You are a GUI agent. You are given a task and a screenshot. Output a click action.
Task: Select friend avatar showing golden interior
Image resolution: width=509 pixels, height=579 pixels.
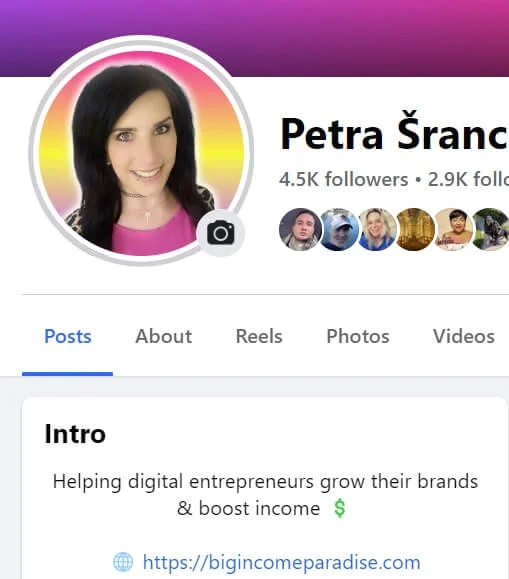tap(416, 229)
